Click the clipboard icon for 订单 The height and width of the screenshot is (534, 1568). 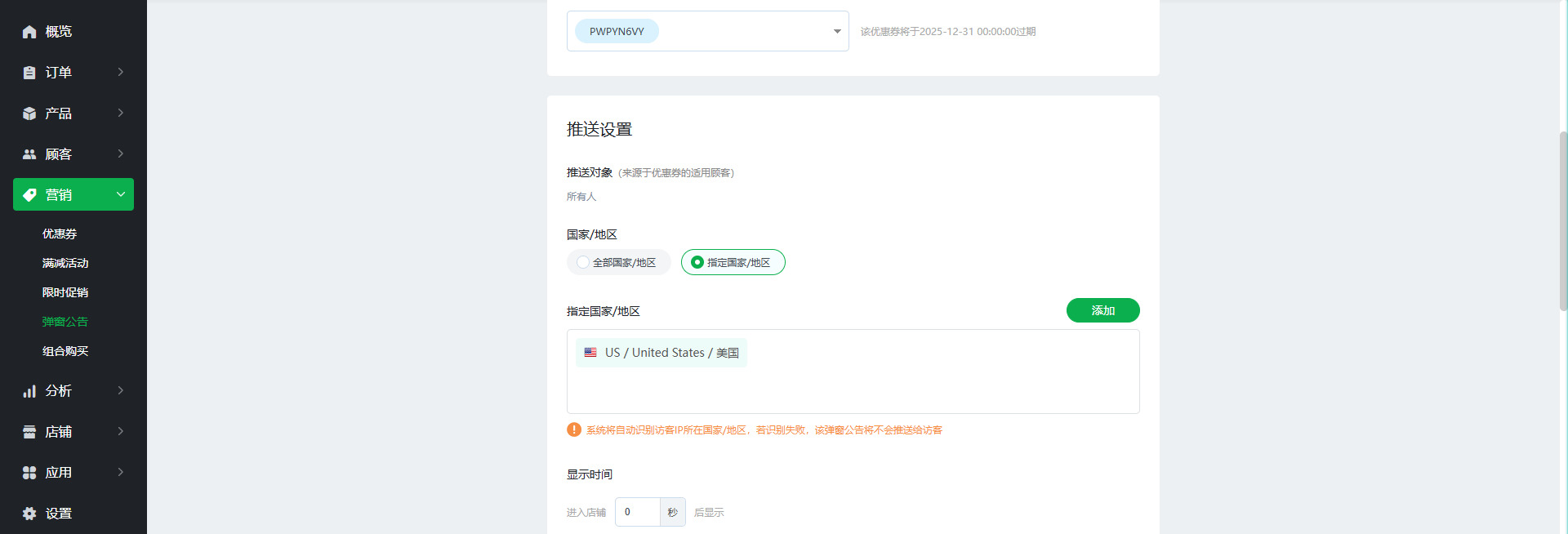tap(29, 73)
